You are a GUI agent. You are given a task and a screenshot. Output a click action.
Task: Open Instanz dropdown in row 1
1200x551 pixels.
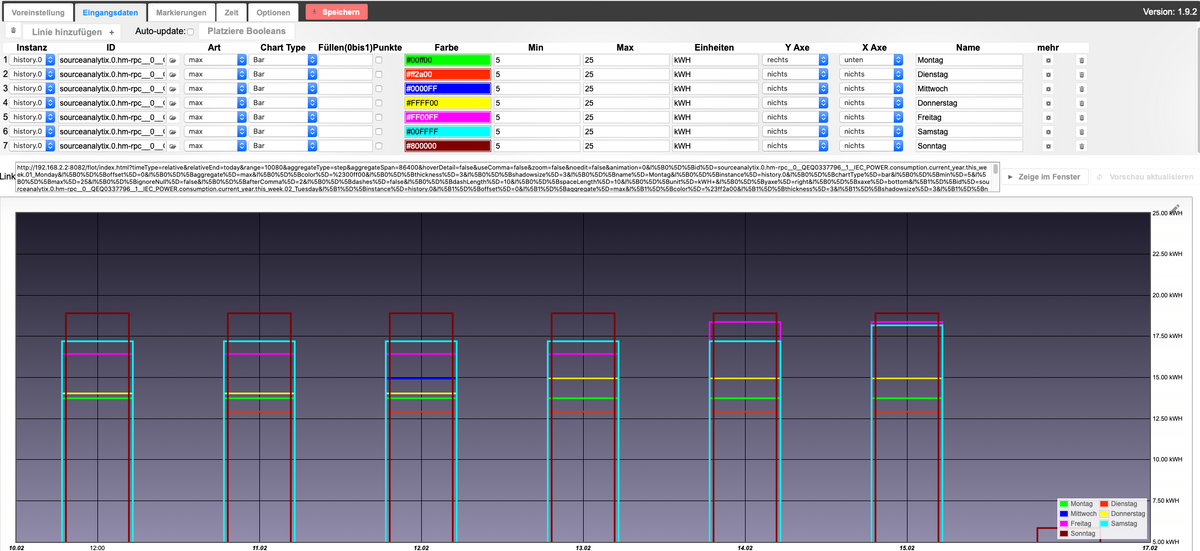coord(33,60)
